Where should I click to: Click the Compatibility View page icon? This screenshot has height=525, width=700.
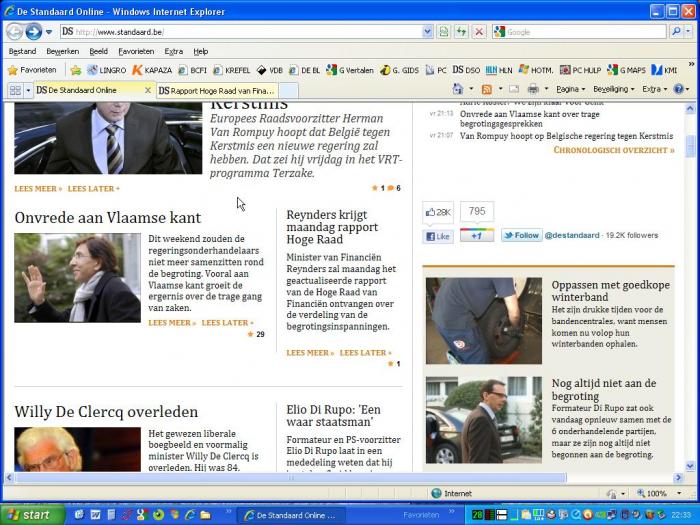pyautogui.click(x=443, y=32)
